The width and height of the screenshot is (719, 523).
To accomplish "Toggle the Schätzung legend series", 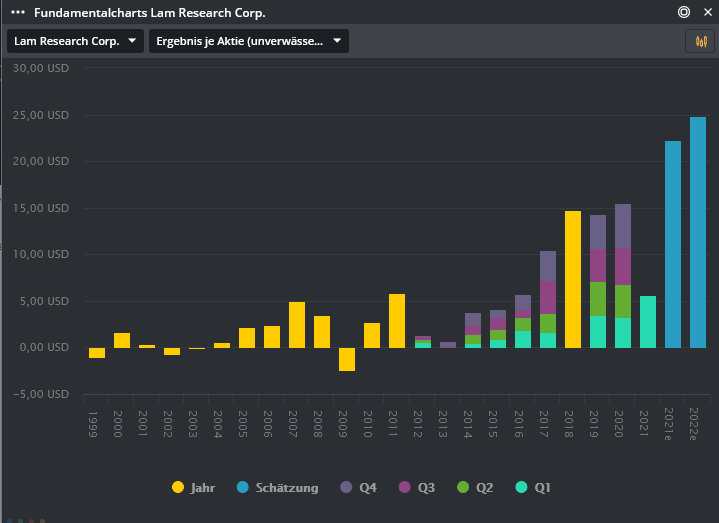I will pyautogui.click(x=277, y=487).
